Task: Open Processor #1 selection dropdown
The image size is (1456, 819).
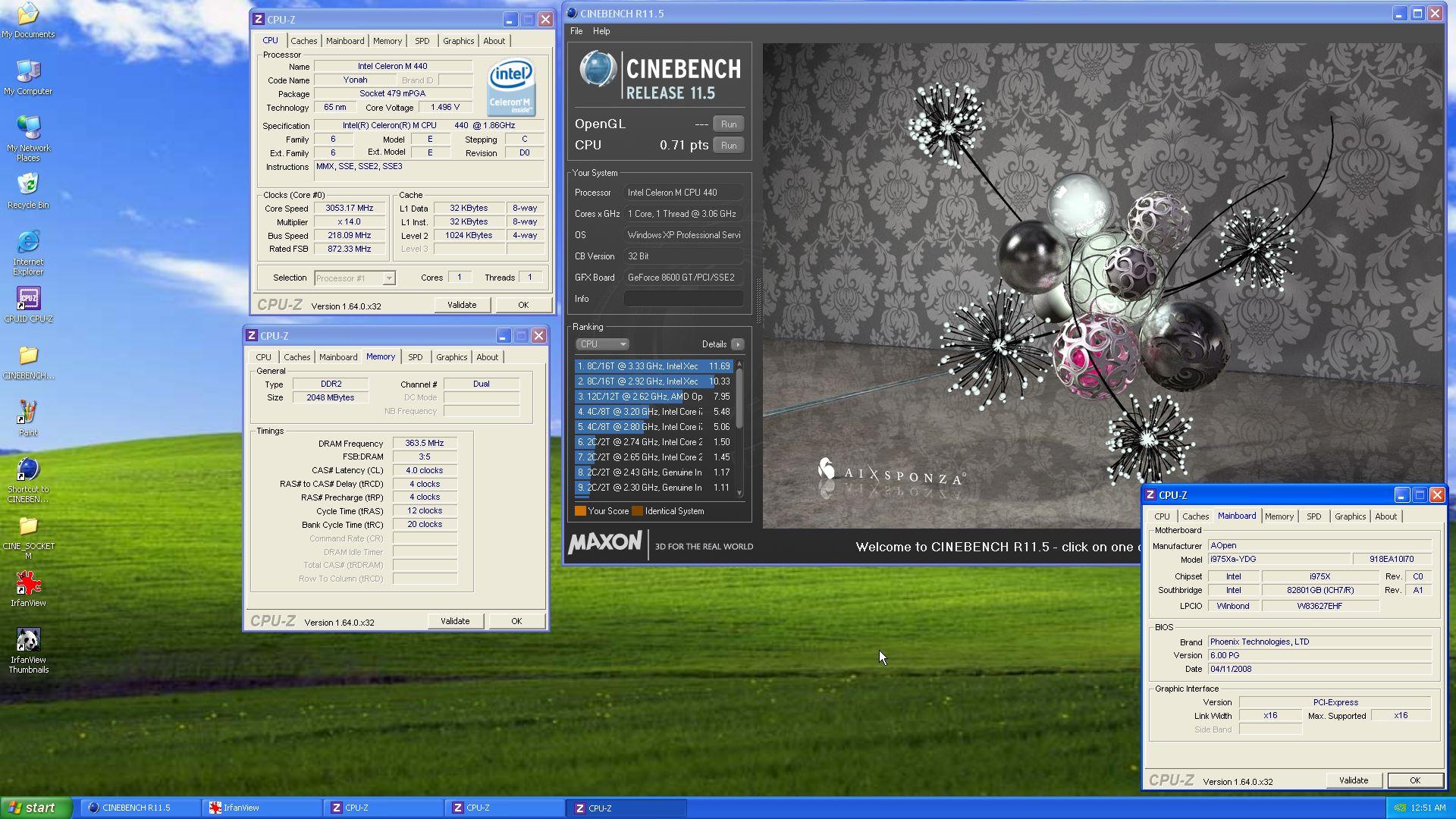Action: coord(355,278)
